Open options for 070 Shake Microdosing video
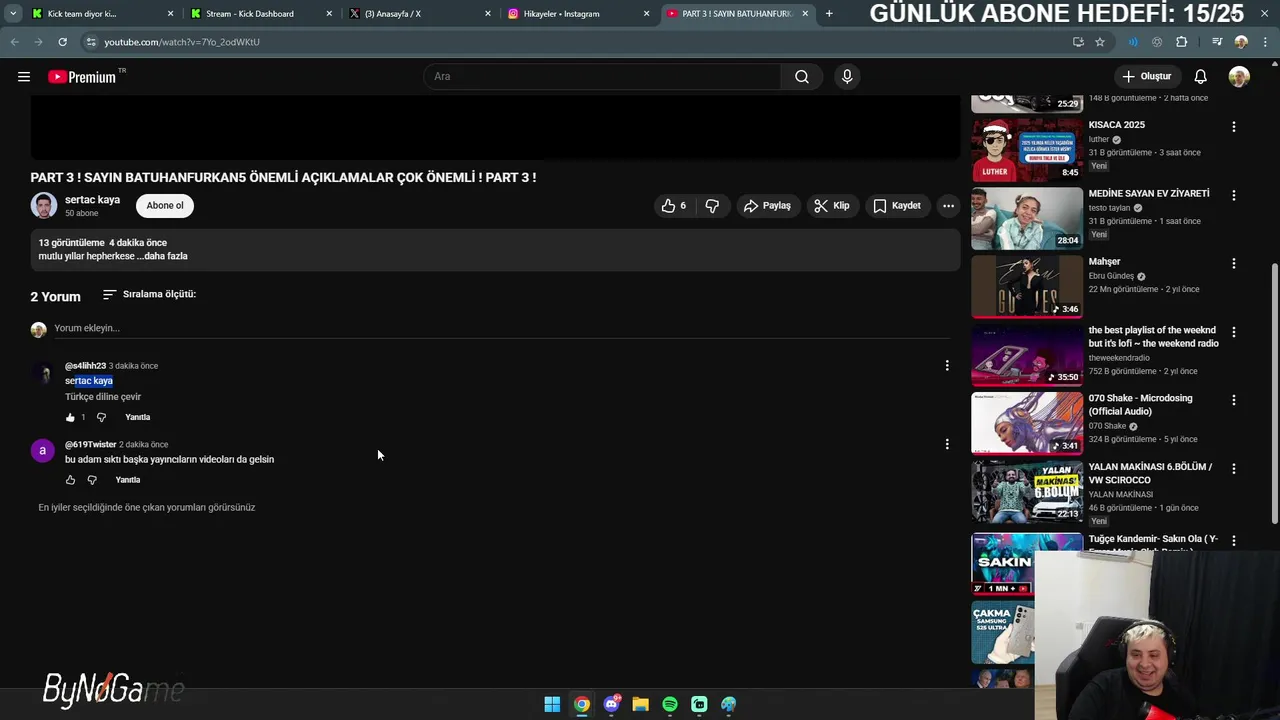The height and width of the screenshot is (720, 1280). click(1233, 400)
